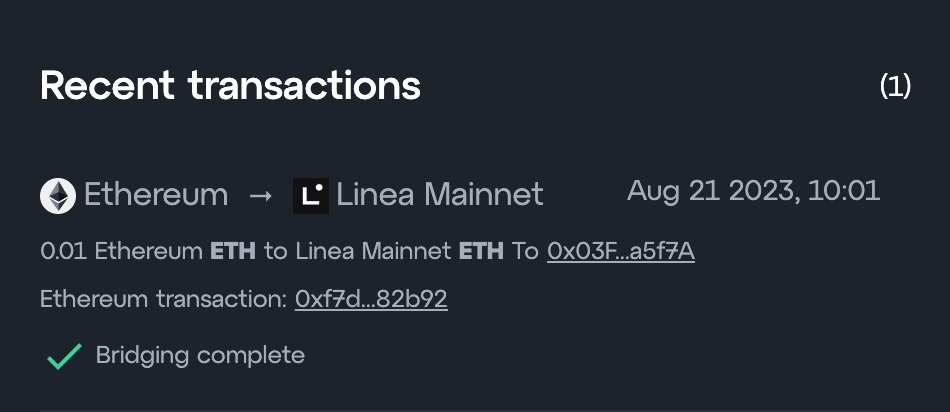Open the recipient address link 0x03F...a5f7A

tap(620, 251)
